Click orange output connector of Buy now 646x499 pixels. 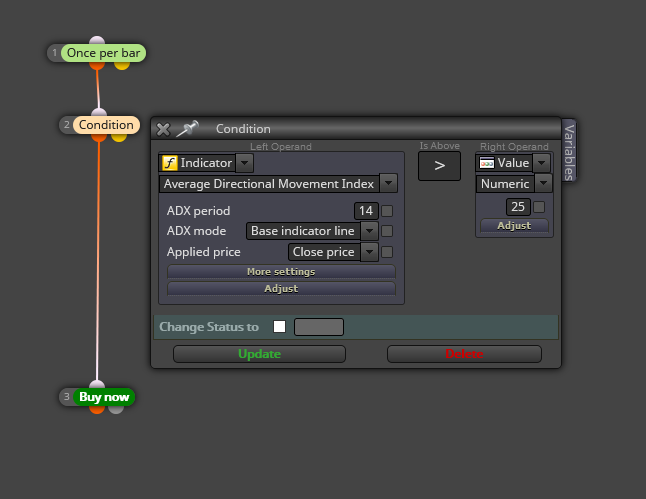point(97,410)
